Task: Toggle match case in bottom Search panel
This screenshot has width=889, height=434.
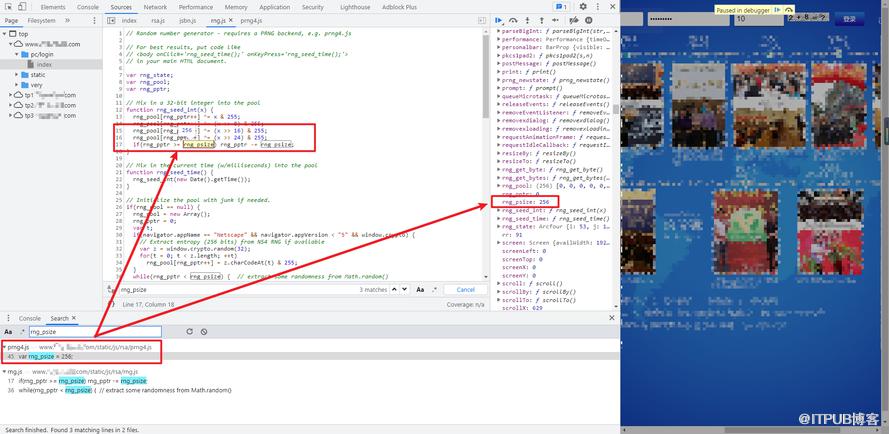Action: pos(8,332)
